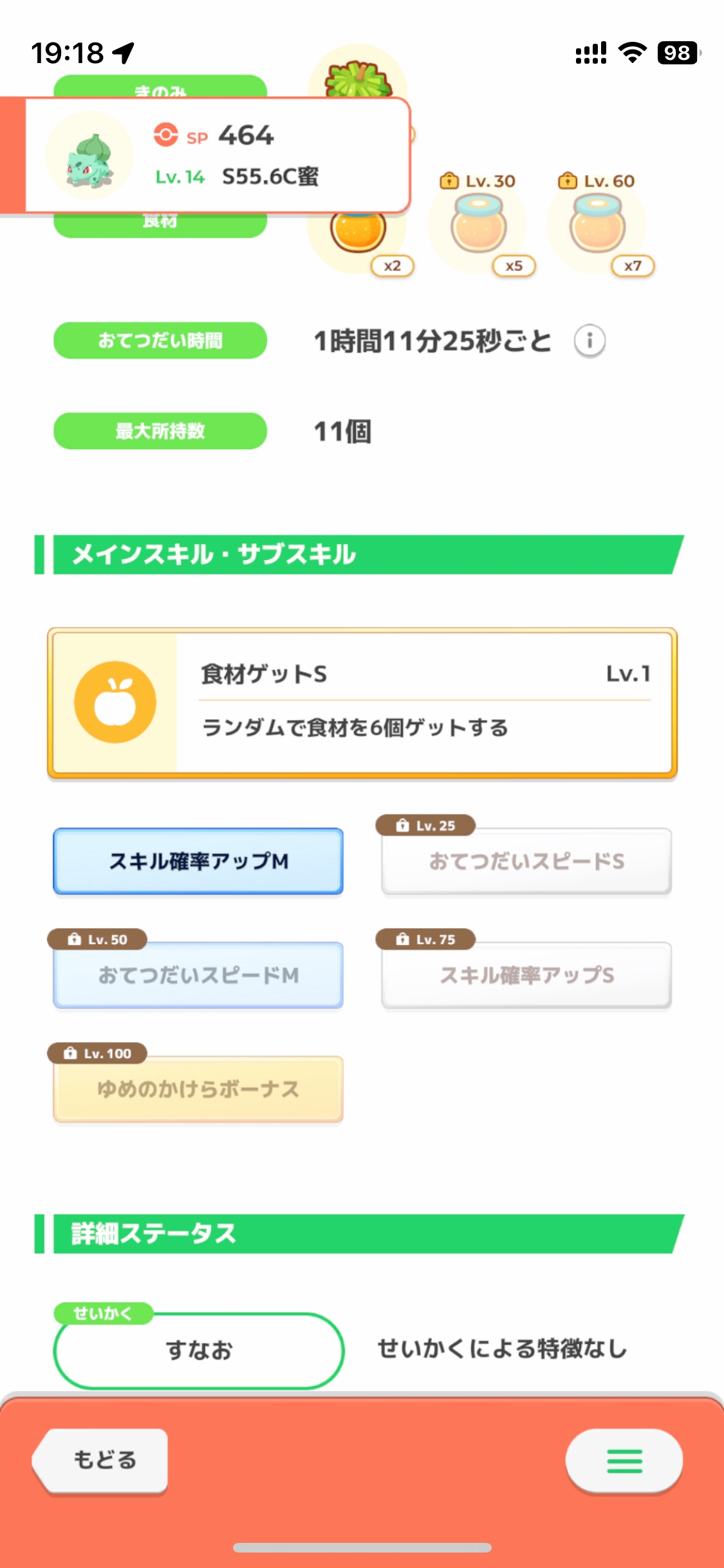
Task: Tap the locked Lv. 30 honey jar
Action: coord(479,227)
